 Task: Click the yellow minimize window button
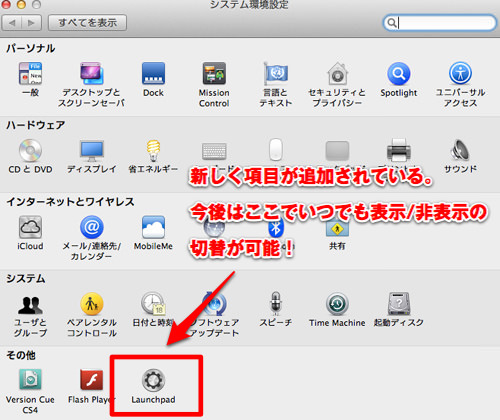pyautogui.click(x=21, y=4)
